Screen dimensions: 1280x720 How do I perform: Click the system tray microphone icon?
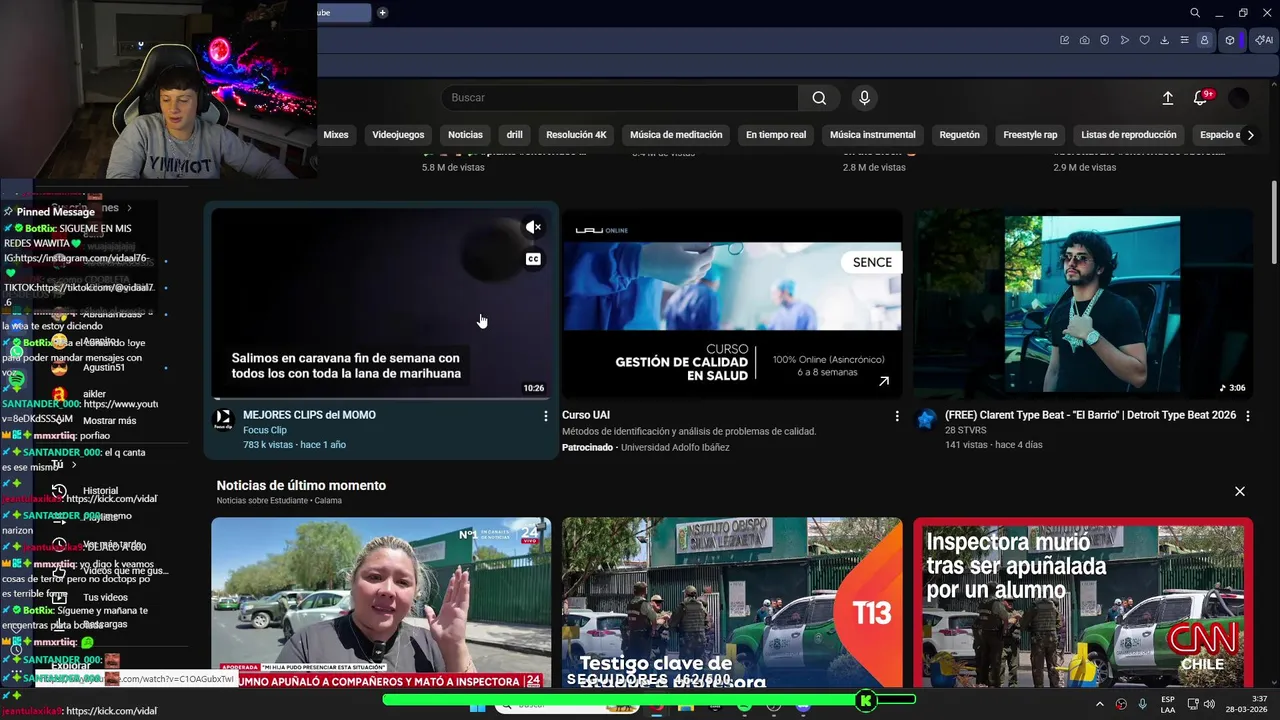coord(1142,704)
